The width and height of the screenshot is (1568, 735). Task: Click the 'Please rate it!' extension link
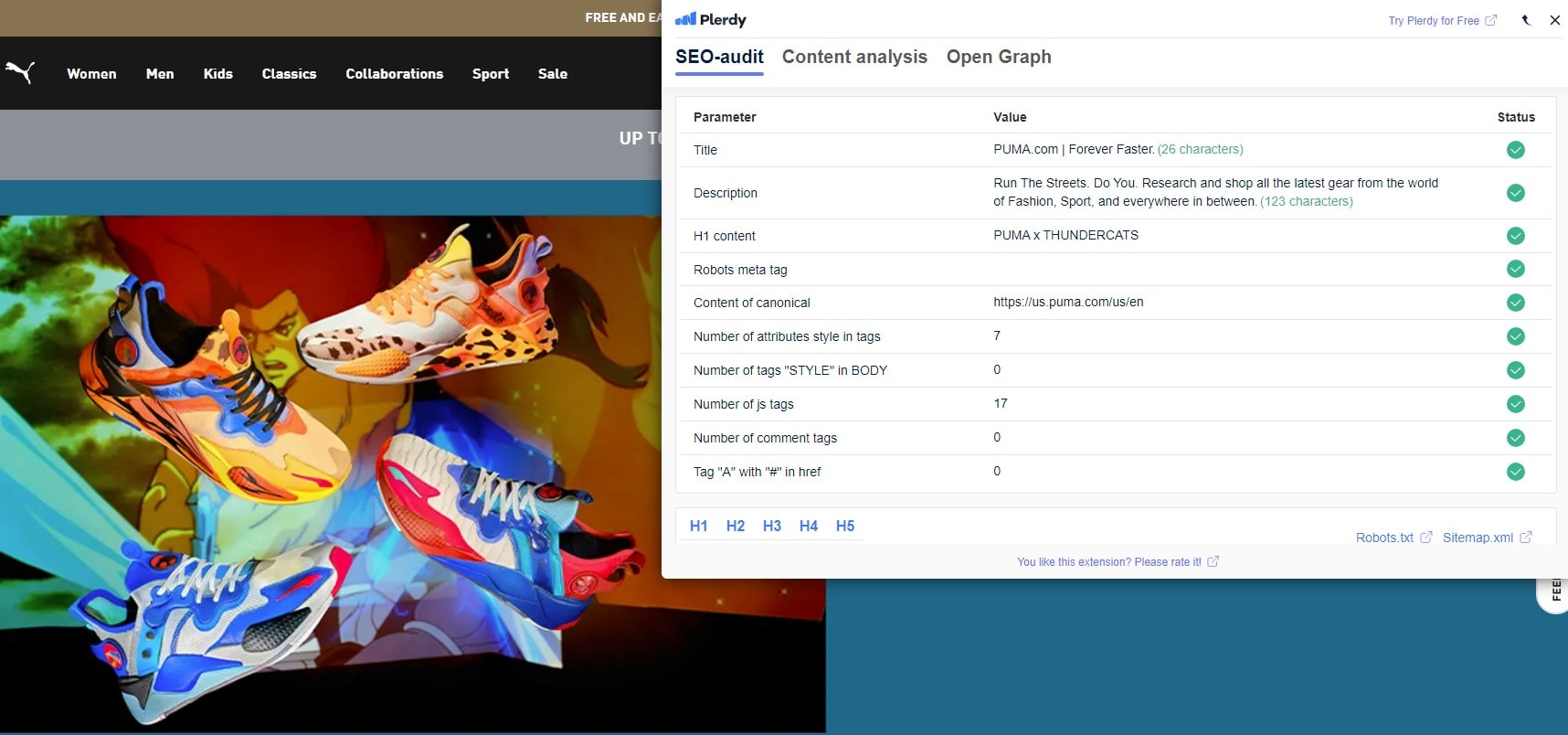(1118, 561)
